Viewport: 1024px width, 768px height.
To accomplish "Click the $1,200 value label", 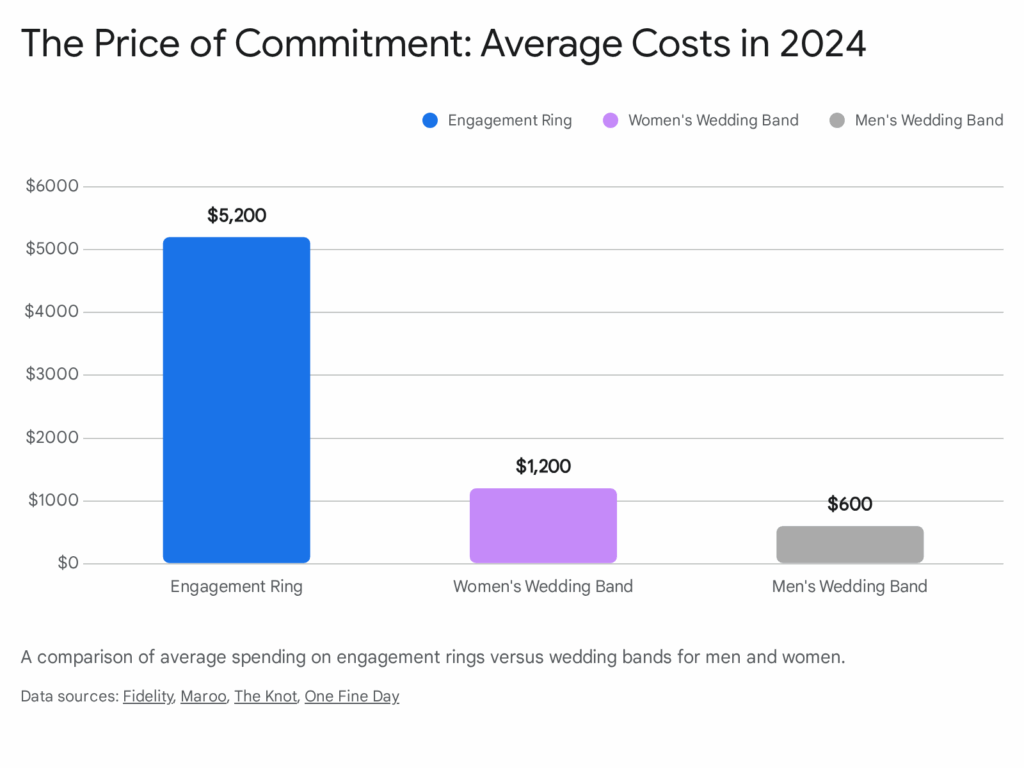I will (543, 466).
